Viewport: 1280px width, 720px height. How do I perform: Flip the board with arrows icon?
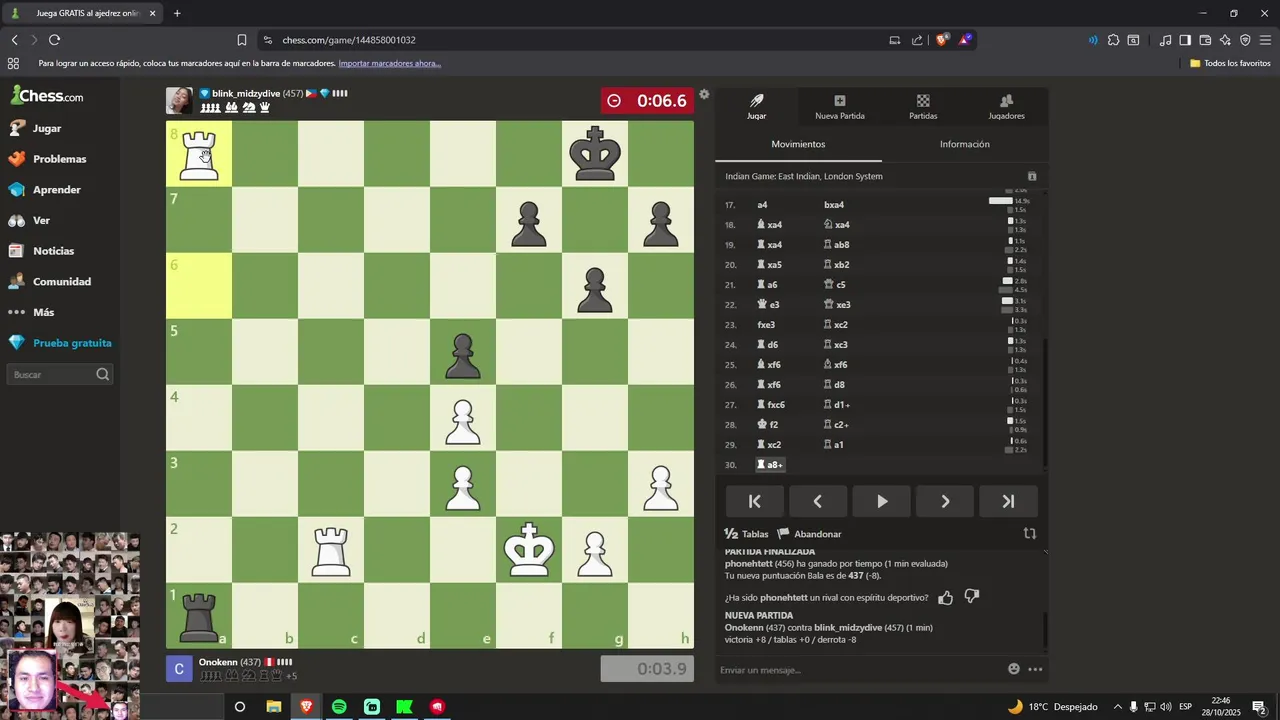[x=1029, y=534]
